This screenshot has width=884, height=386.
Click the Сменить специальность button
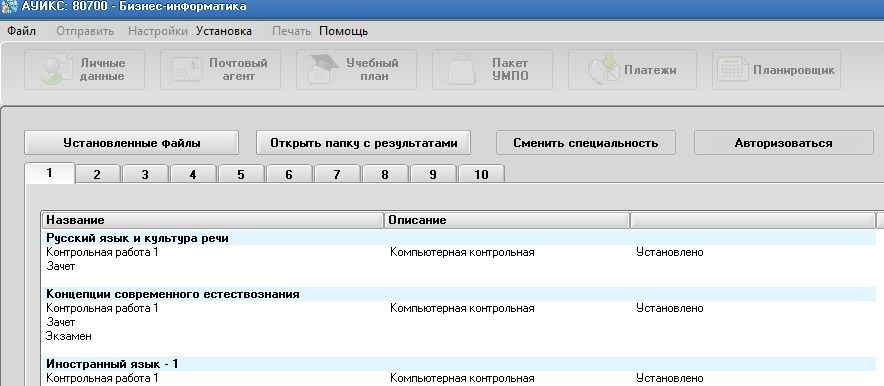(x=586, y=143)
